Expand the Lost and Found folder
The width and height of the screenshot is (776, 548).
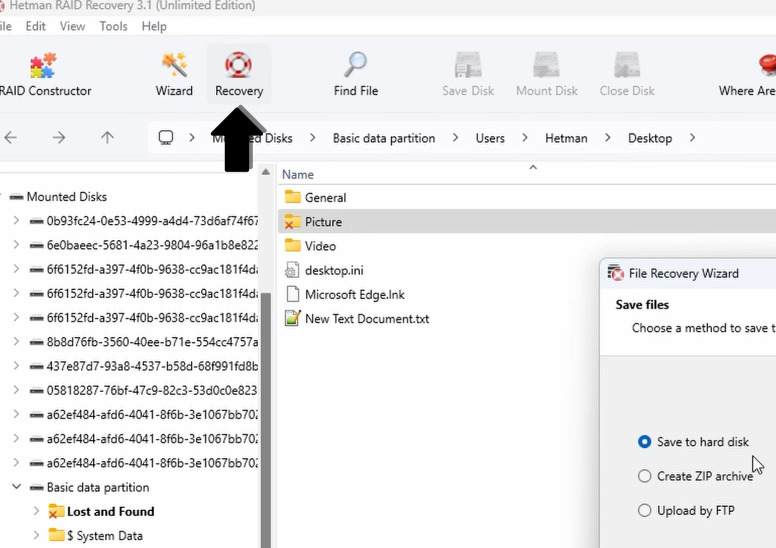coord(36,511)
